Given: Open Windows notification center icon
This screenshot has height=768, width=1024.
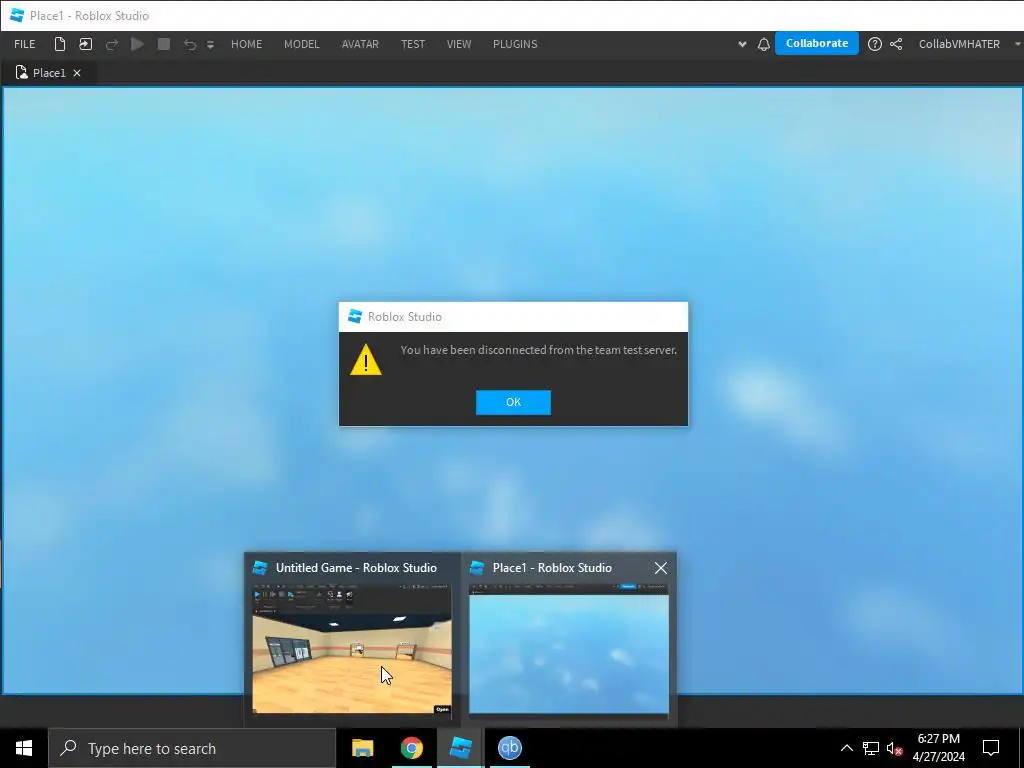Looking at the screenshot, I should 991,748.
